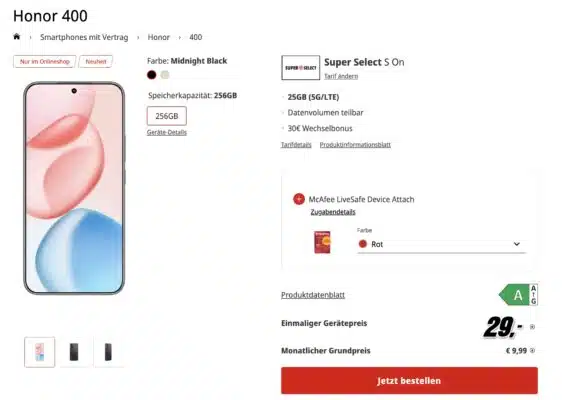Click the Super Select tariff logo
Viewport: 562px width, 400px height.
300,68
